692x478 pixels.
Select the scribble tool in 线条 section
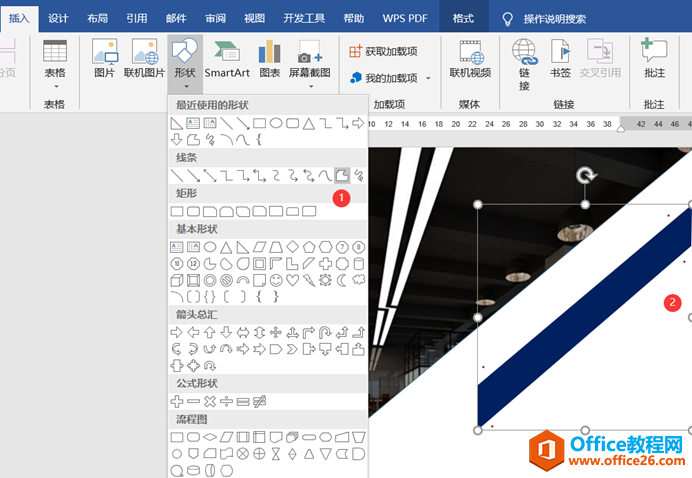tap(359, 176)
